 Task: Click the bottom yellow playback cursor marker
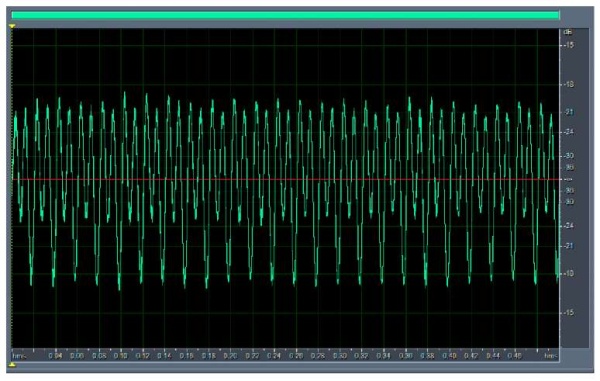pyautogui.click(x=12, y=365)
